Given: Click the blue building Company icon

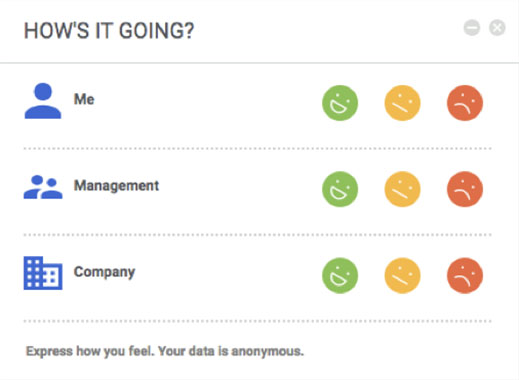Looking at the screenshot, I should pyautogui.click(x=43, y=273).
